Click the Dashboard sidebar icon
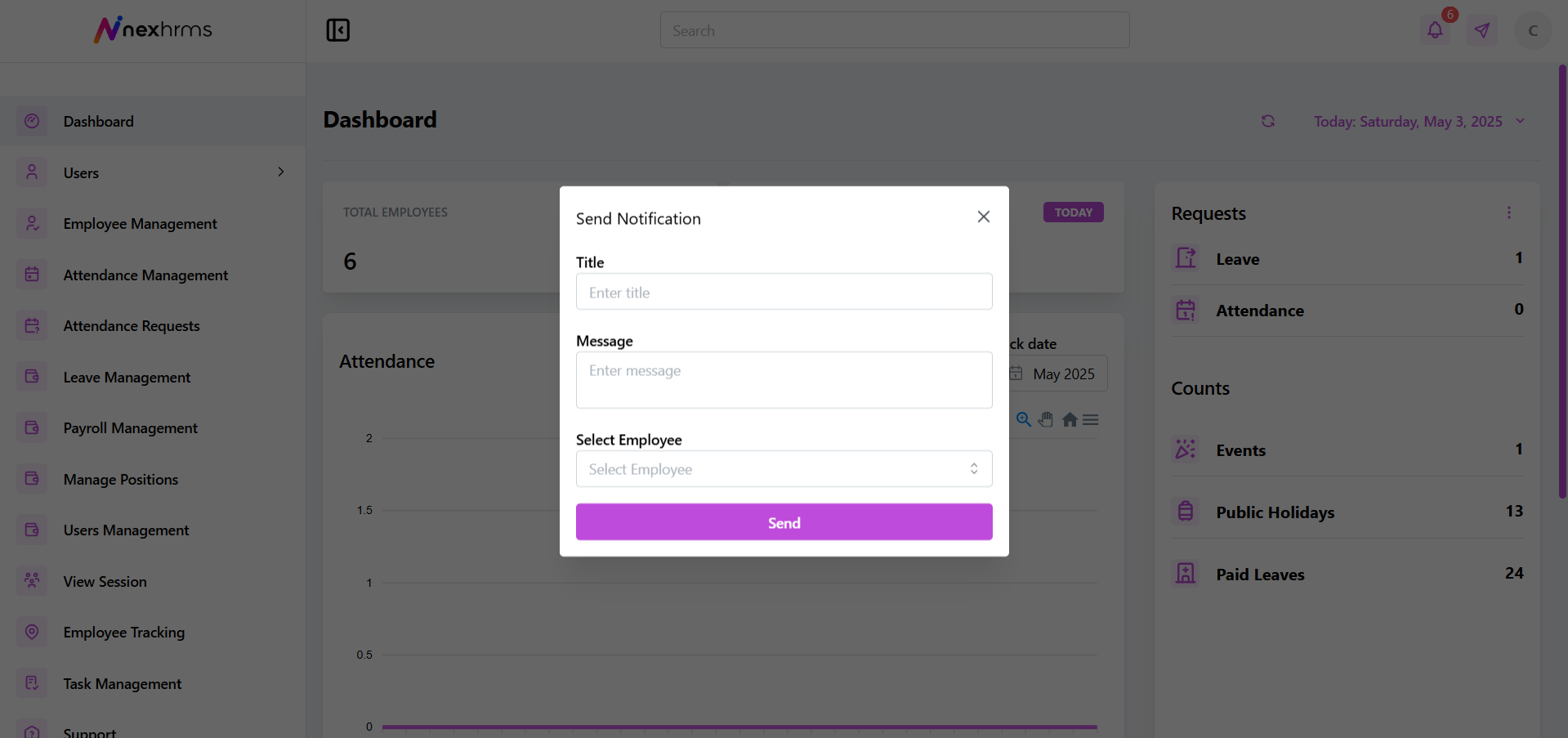 coord(32,121)
